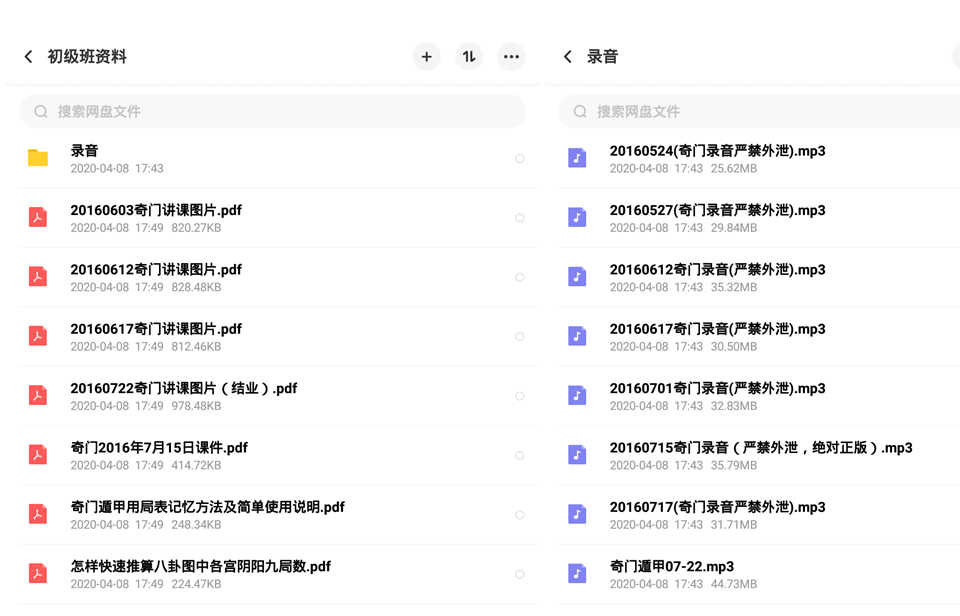The height and width of the screenshot is (616, 960).
Task: Click PDF icon of 20160722奇门讲课图片（结业）.pdf
Action: point(38,396)
